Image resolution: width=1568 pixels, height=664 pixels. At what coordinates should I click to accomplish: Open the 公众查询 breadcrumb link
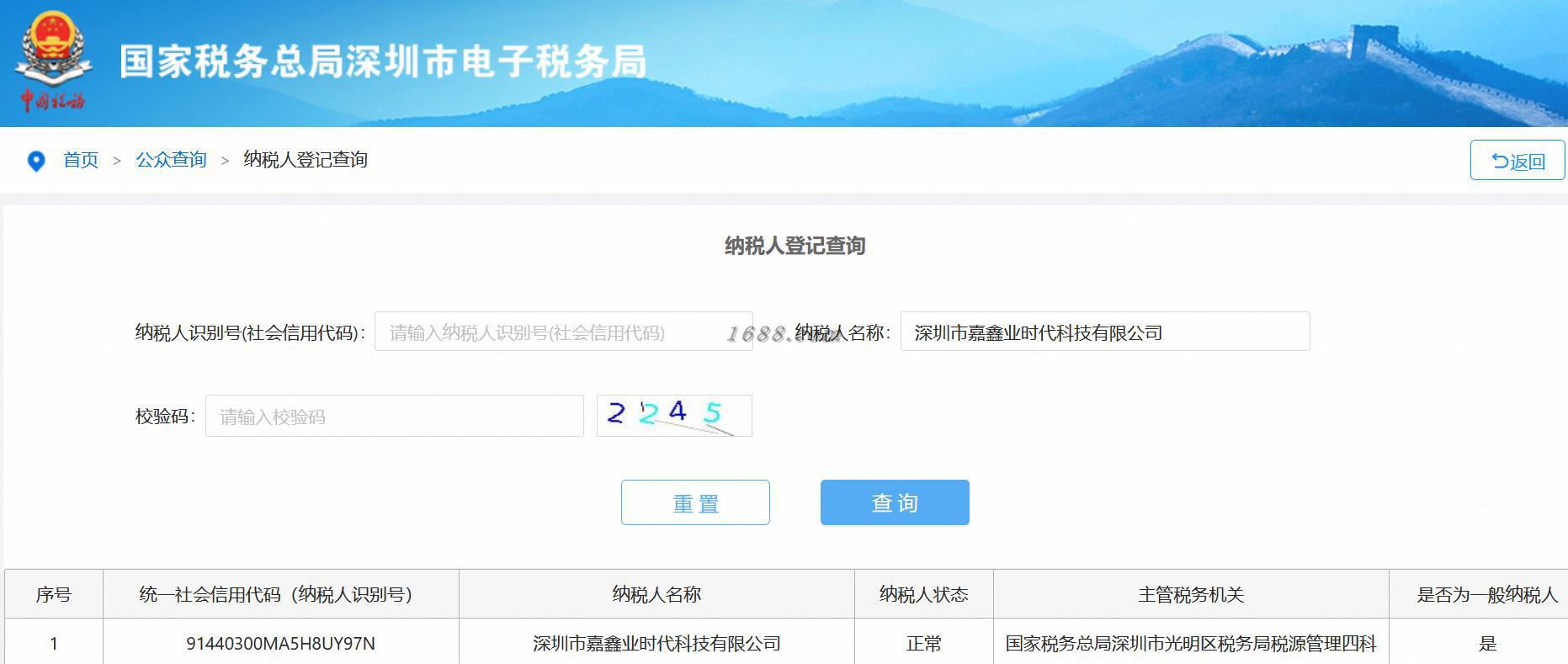pyautogui.click(x=172, y=160)
